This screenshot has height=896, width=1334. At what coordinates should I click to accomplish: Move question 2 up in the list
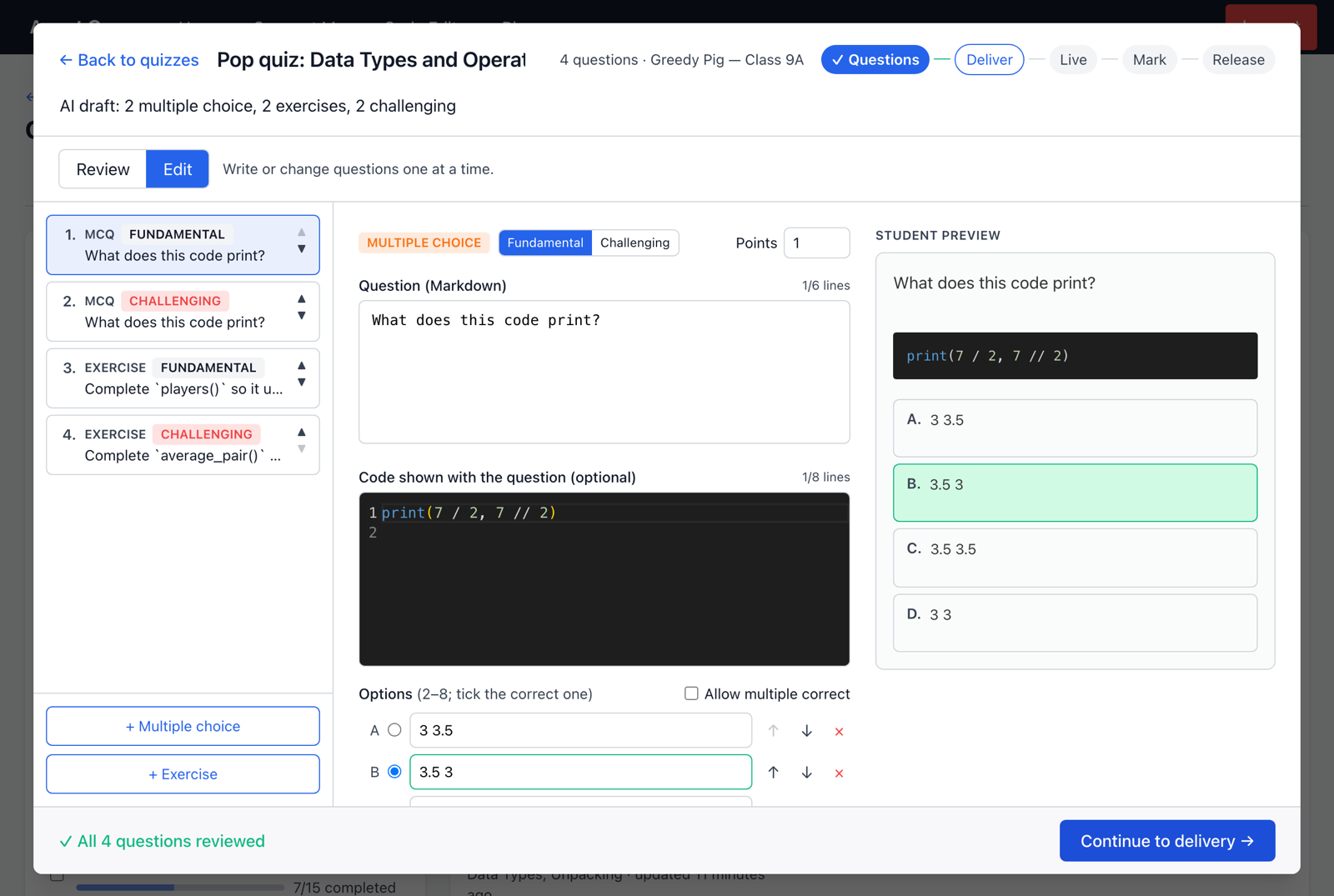coord(302,298)
